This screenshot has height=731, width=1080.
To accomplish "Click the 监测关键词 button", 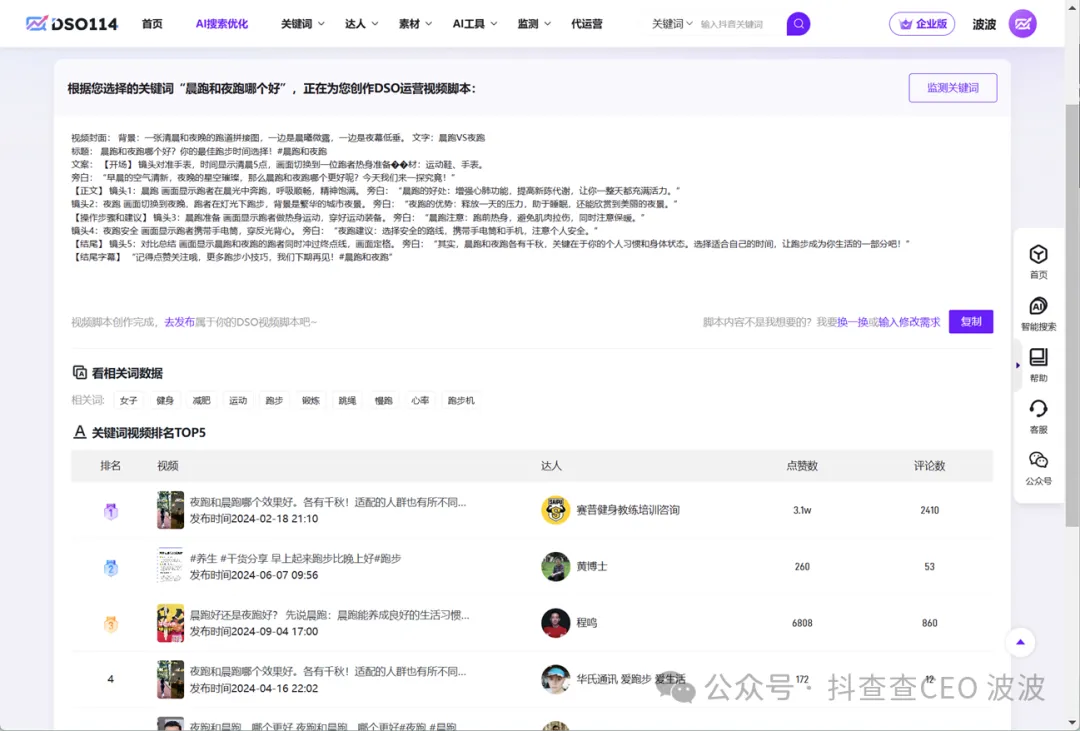I will click(x=952, y=88).
